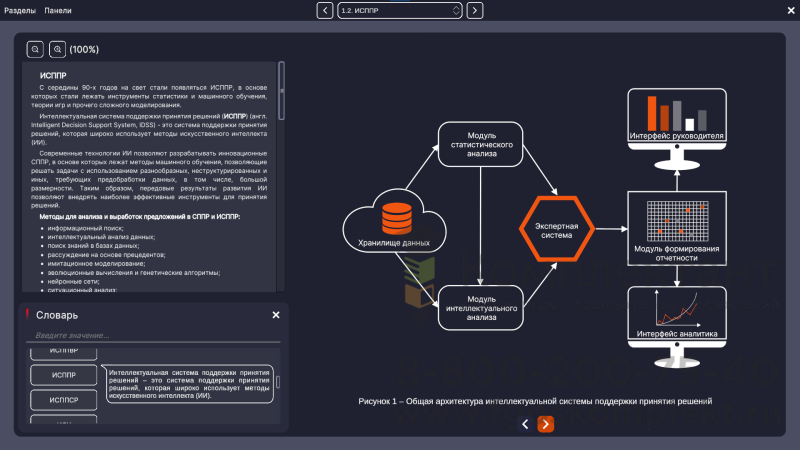The width and height of the screenshot is (800, 450).
Task: Show next figure using orange arrow
Action: [545, 424]
